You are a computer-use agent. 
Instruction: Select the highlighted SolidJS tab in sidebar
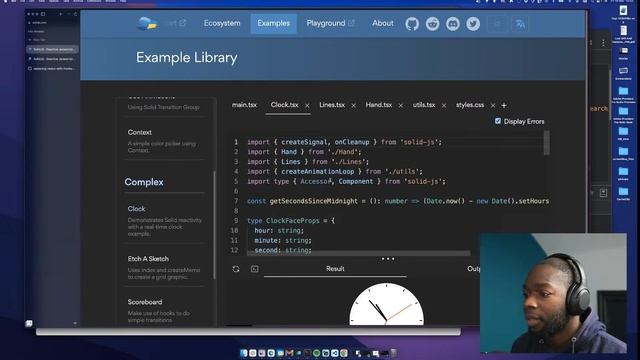[52, 49]
